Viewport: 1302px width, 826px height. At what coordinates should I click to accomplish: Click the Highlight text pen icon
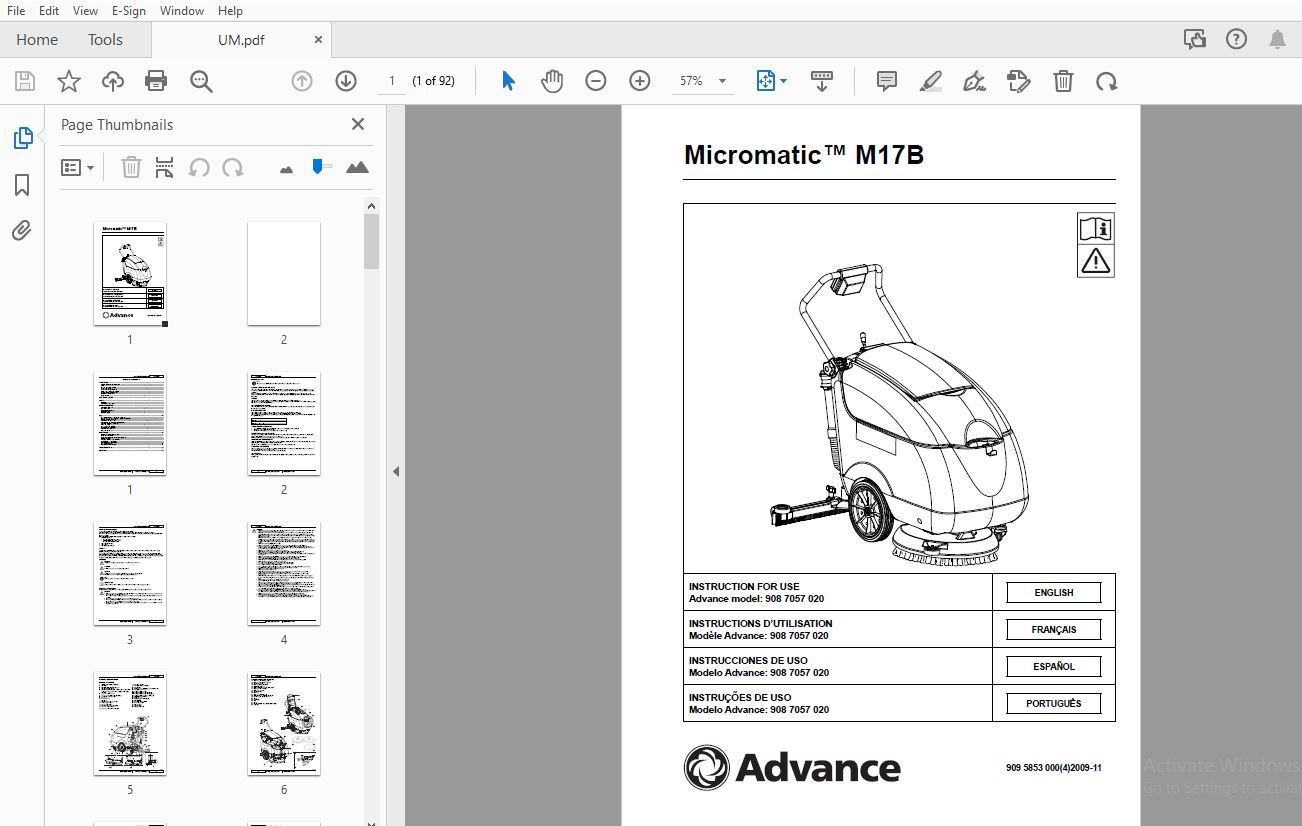(x=930, y=82)
